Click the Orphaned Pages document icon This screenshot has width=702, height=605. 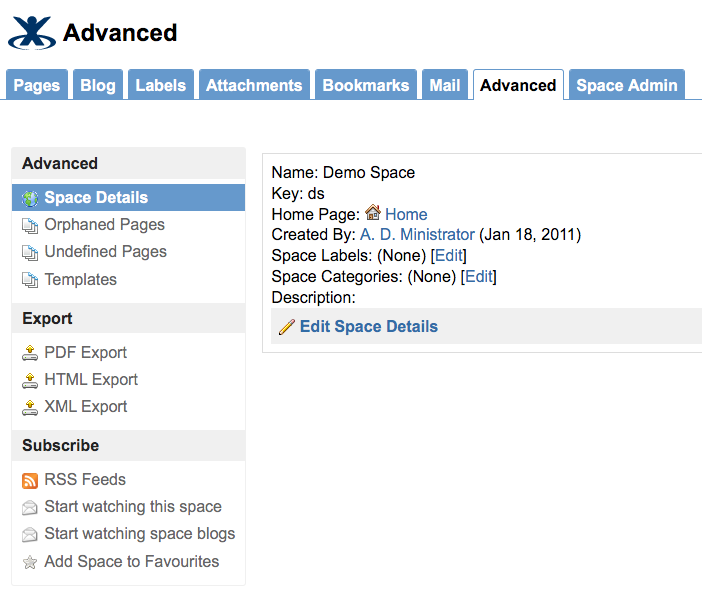pos(30,226)
